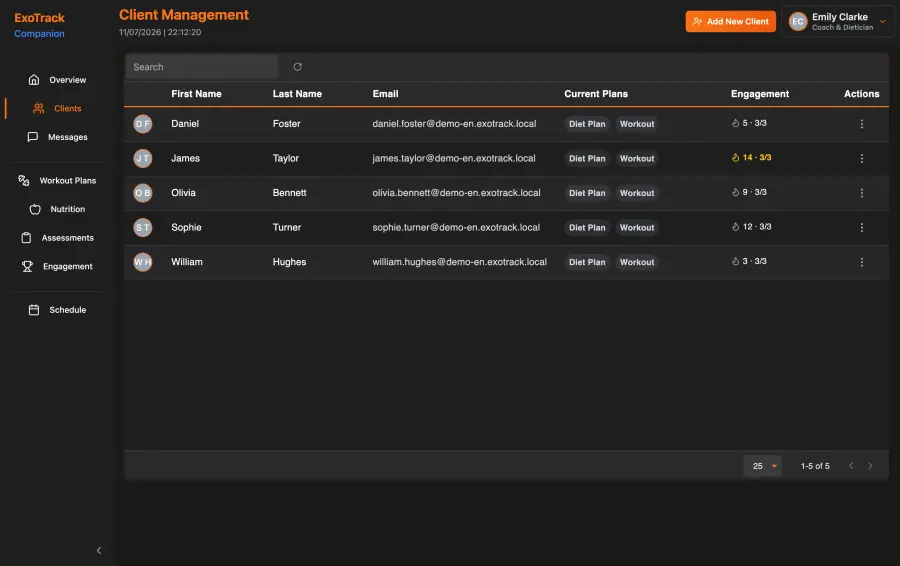The height and width of the screenshot is (566, 900).
Task: Sort by Email column header
Action: [385, 94]
